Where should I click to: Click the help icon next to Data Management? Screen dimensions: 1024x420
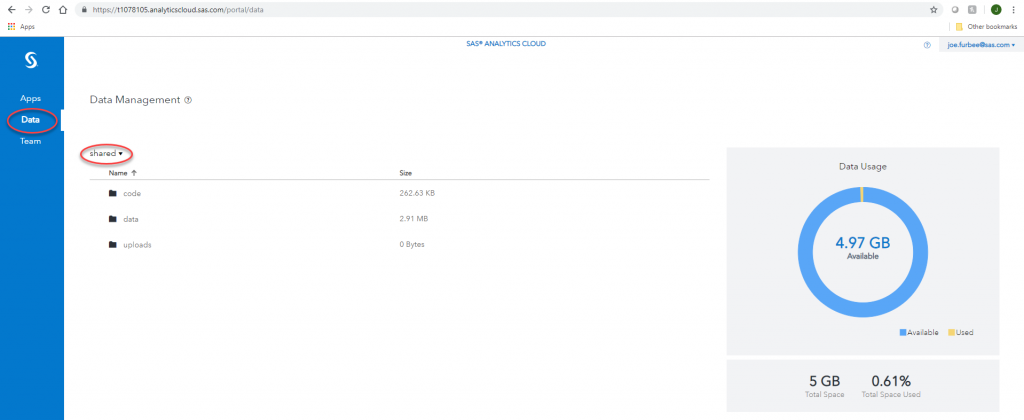(x=188, y=100)
